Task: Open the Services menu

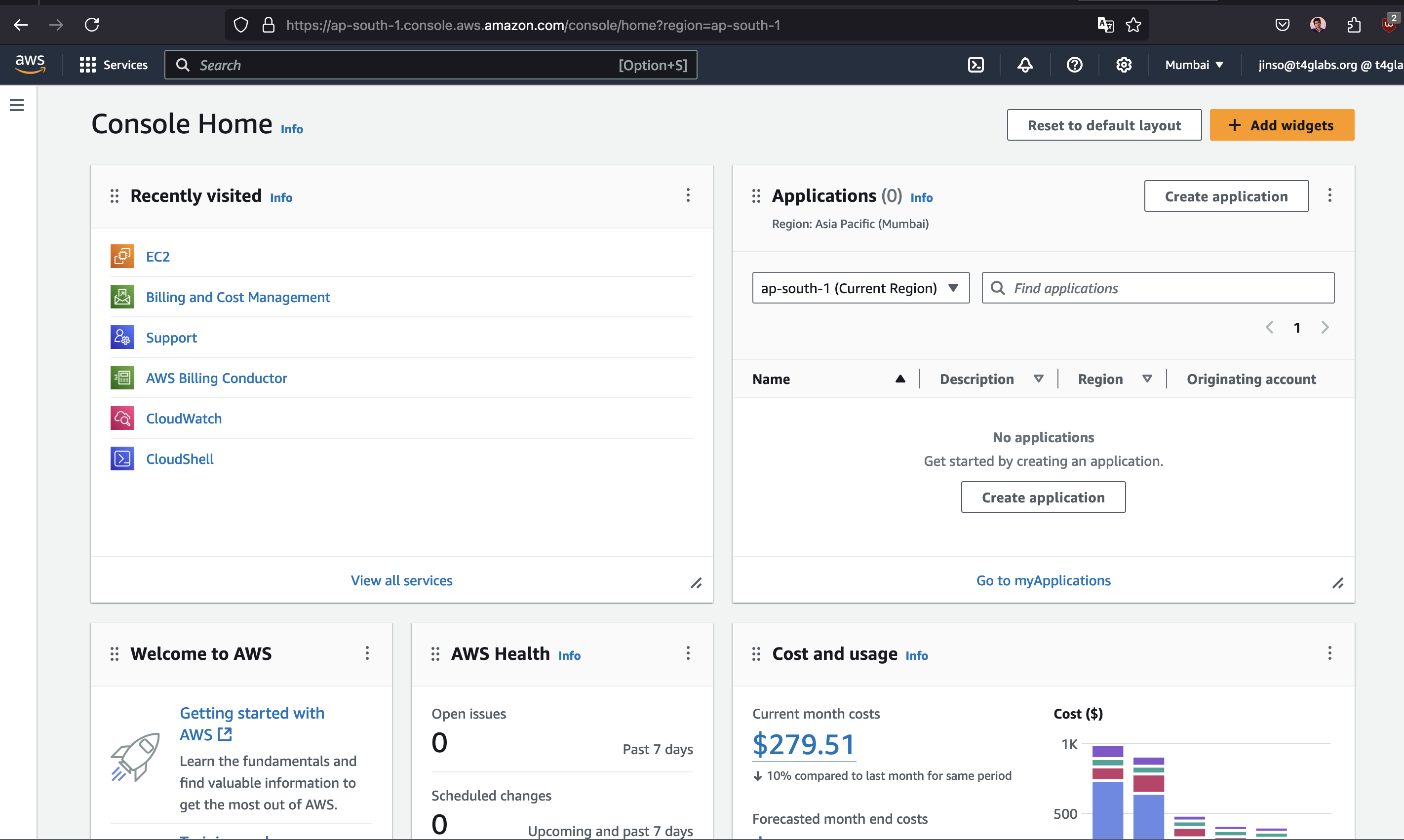Action: [113, 65]
